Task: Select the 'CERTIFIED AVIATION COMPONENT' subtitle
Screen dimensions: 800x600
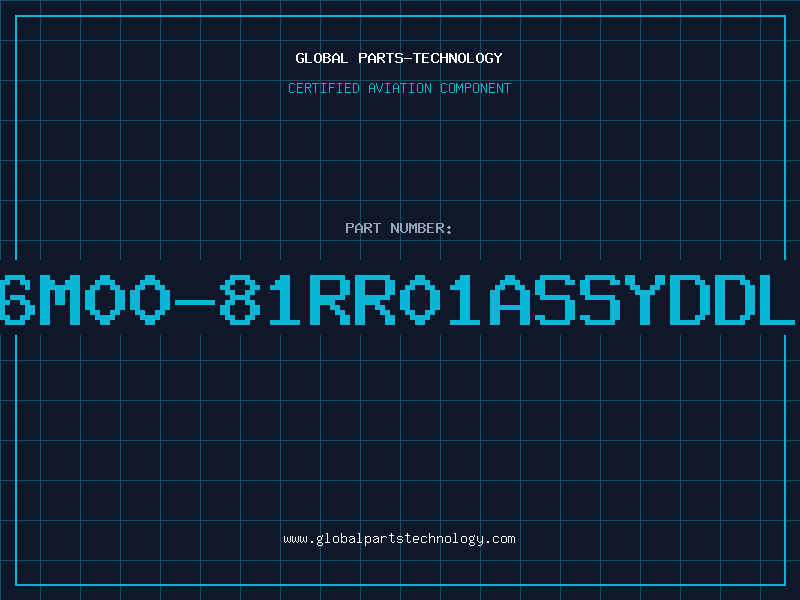Action: click(399, 88)
